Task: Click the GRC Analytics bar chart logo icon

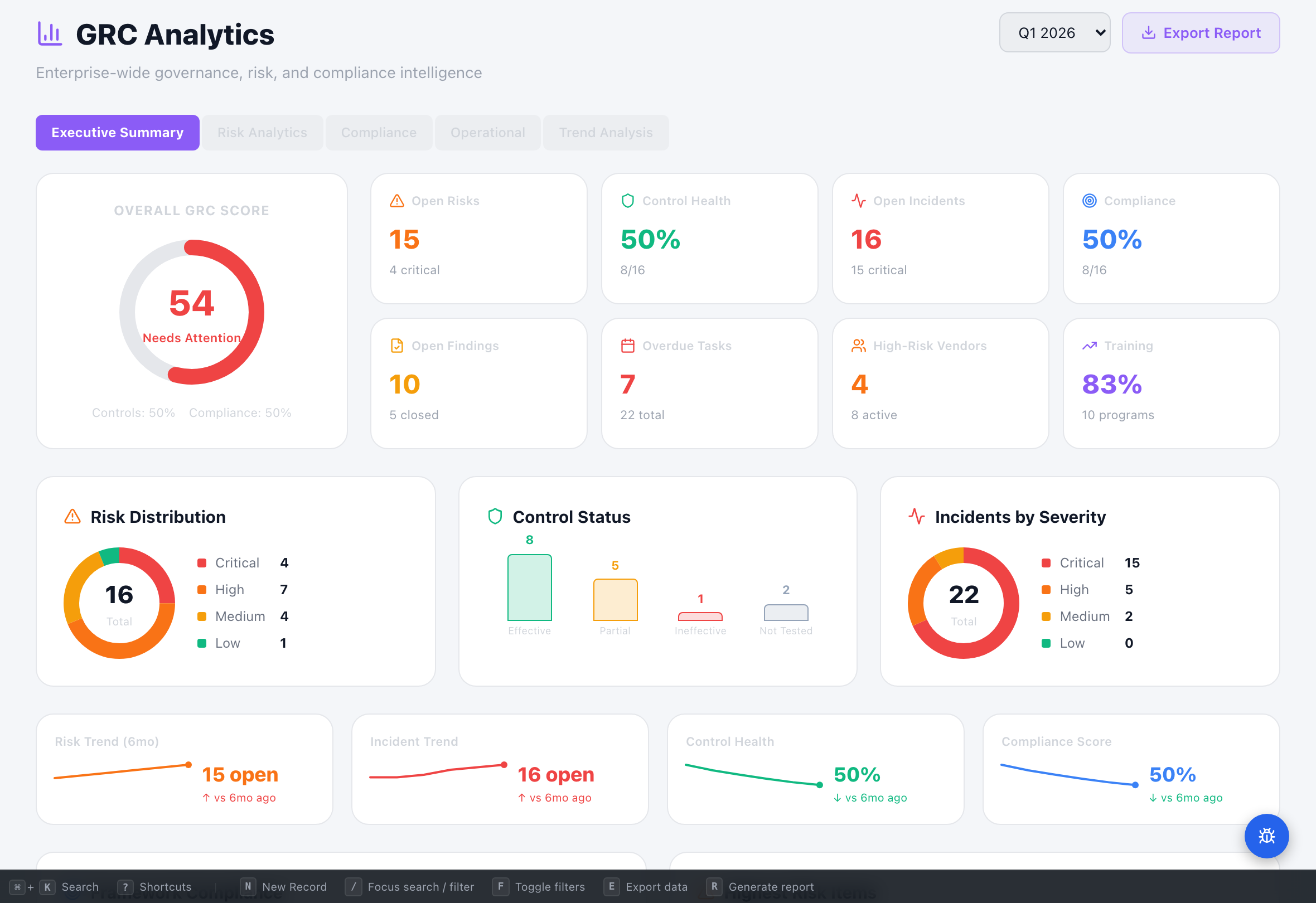Action: click(50, 33)
